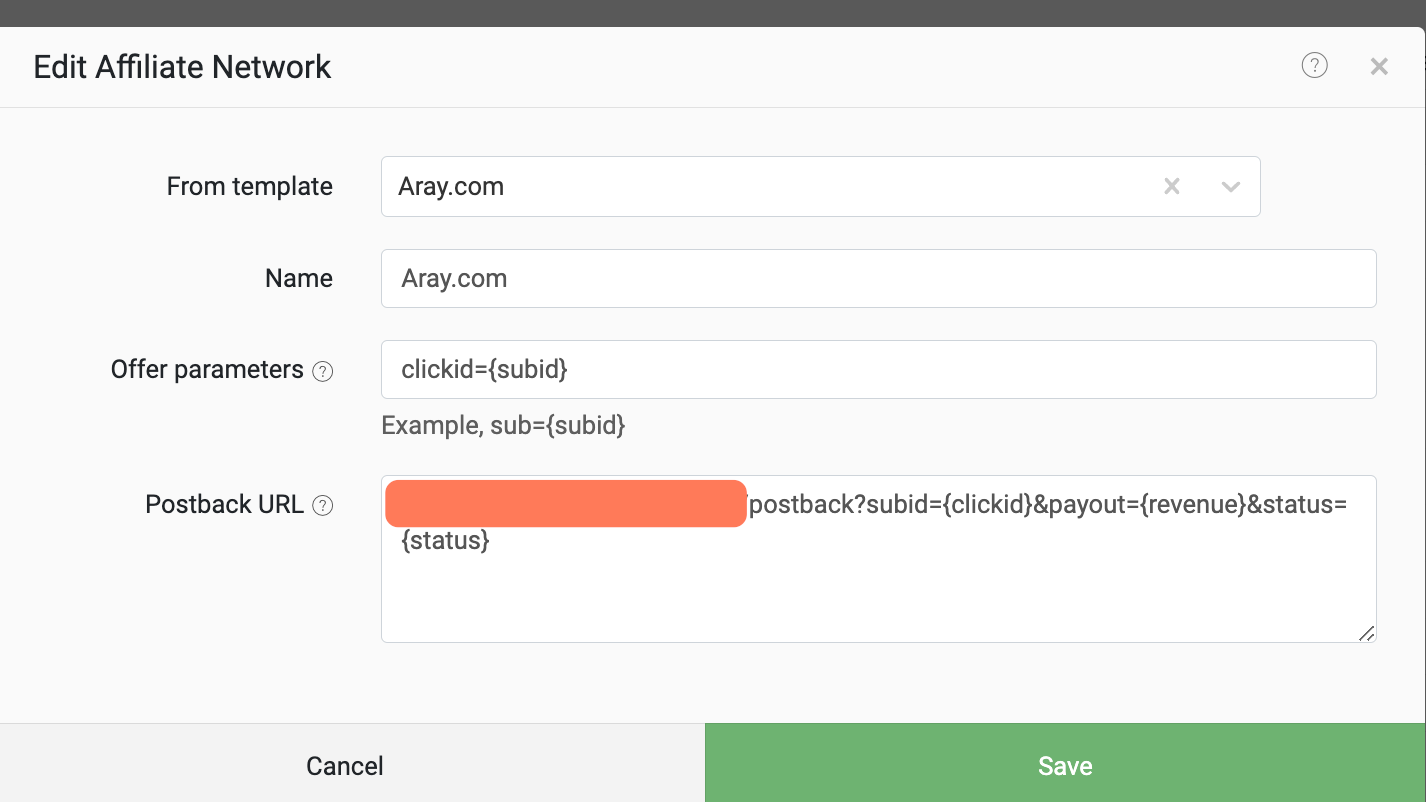Click into the clickid={subid} offer parameters field
Image resolution: width=1426 pixels, height=802 pixels.
[878, 369]
